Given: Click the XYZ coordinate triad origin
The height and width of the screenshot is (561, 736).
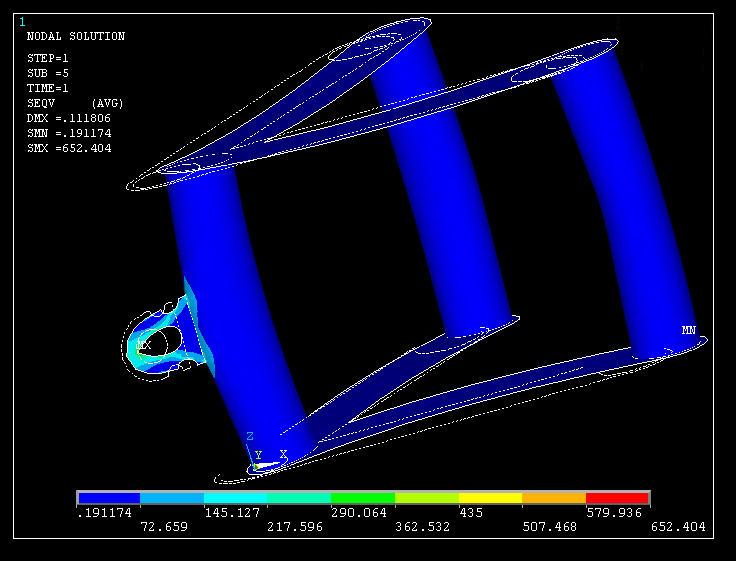Looking at the screenshot, I should click(255, 466).
